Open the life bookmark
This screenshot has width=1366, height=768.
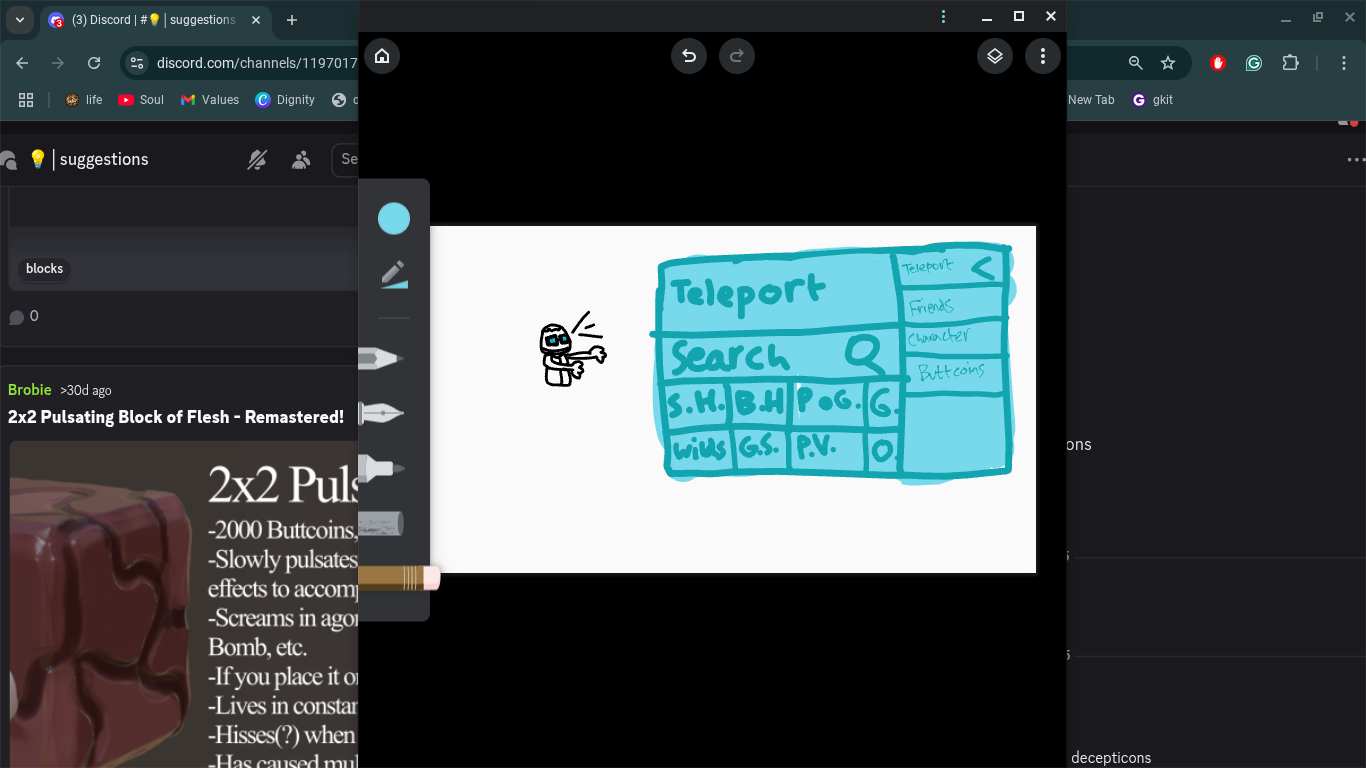coord(84,100)
